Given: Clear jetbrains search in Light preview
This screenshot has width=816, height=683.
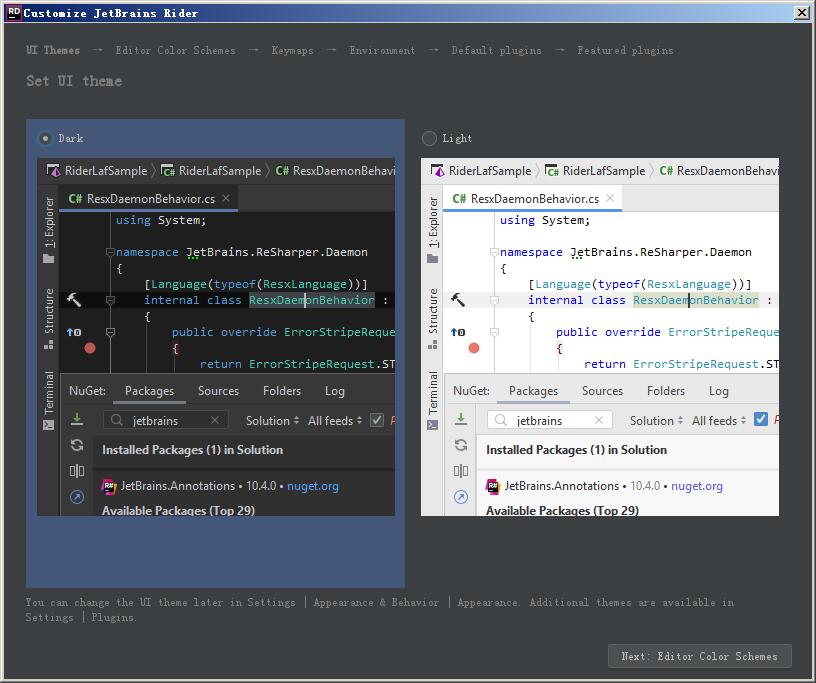Looking at the screenshot, I should [599, 420].
